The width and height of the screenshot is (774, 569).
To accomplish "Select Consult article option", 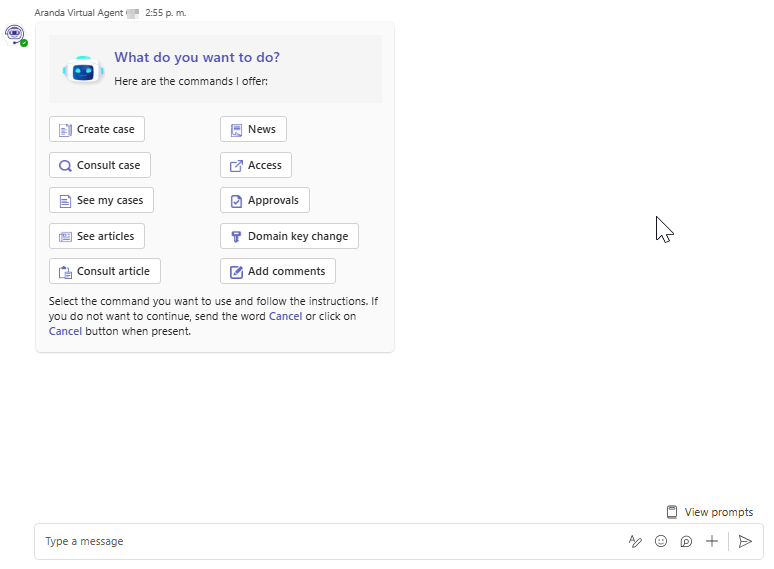I will click(104, 271).
